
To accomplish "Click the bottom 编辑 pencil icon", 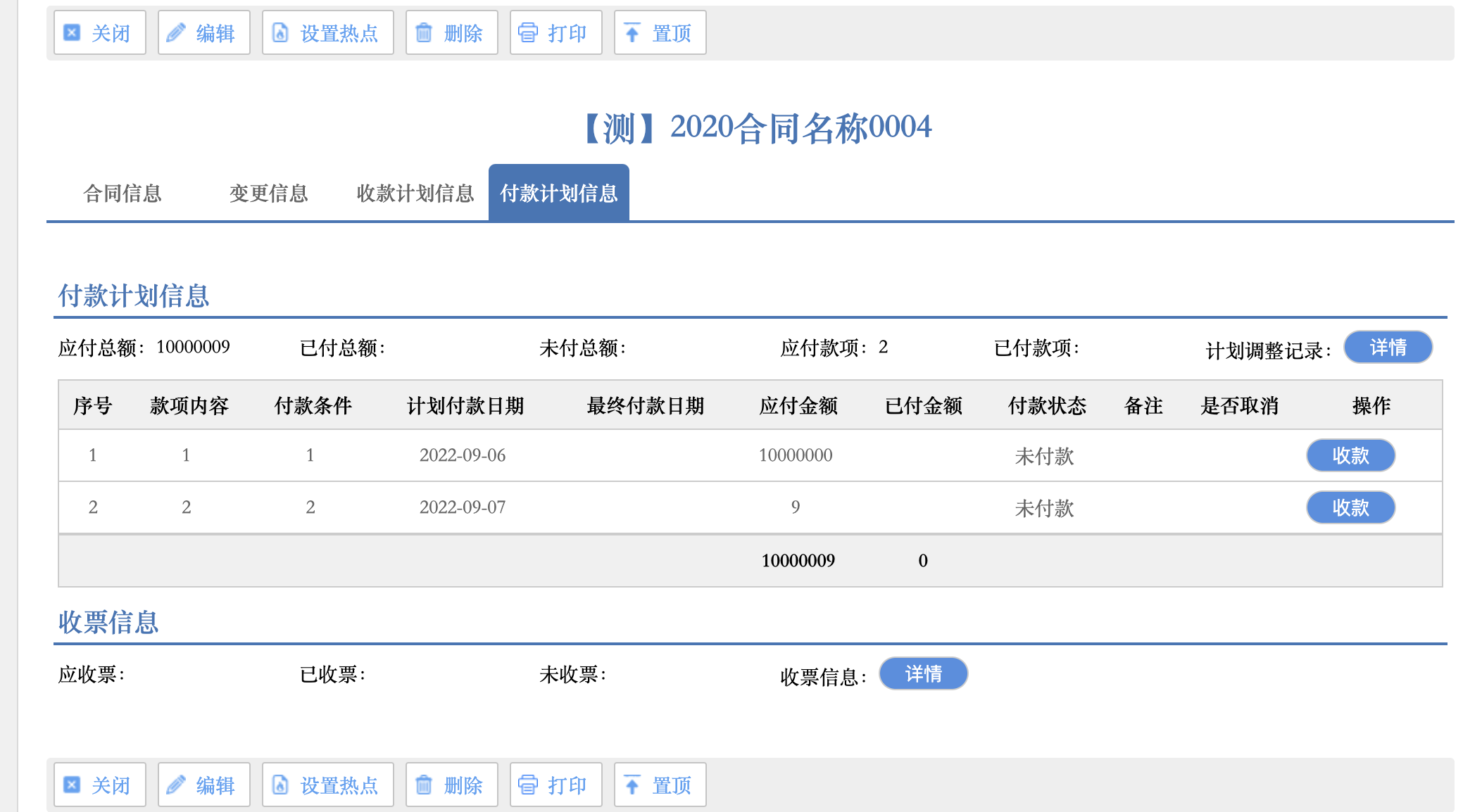I will click(x=176, y=785).
